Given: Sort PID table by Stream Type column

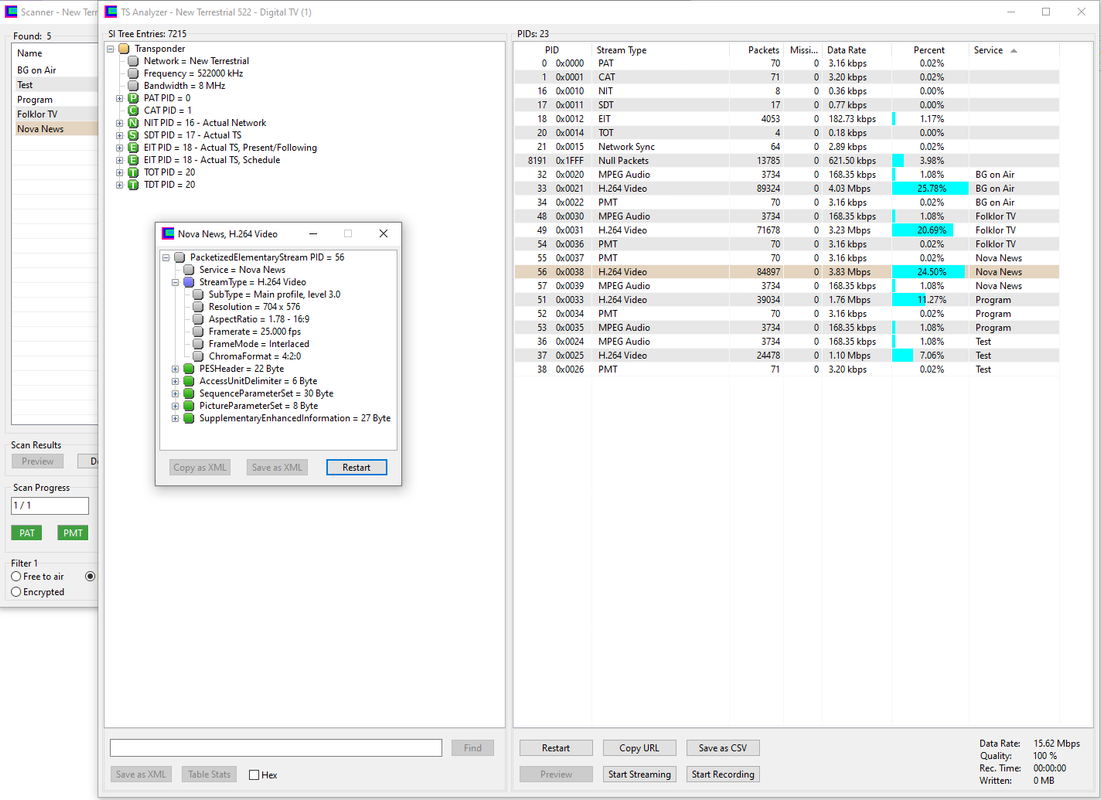Looking at the screenshot, I should (659, 50).
